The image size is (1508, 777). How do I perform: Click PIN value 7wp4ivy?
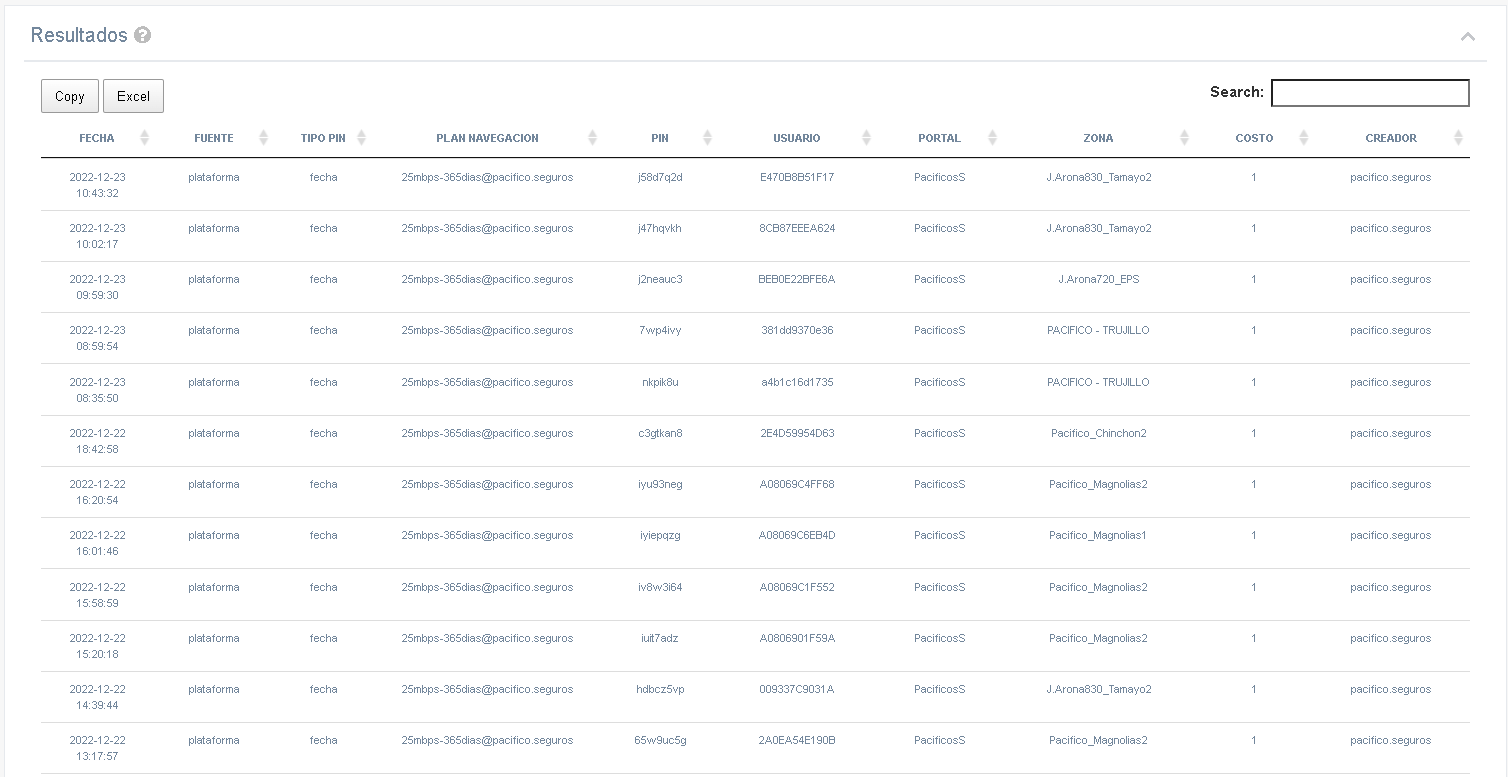coord(660,330)
